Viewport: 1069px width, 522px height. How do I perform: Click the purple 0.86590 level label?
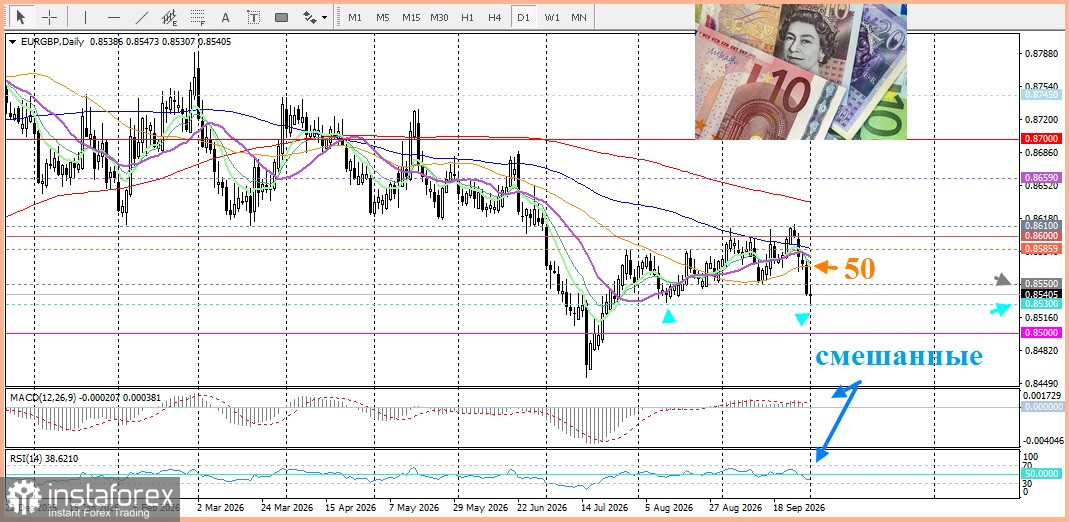coord(1042,177)
